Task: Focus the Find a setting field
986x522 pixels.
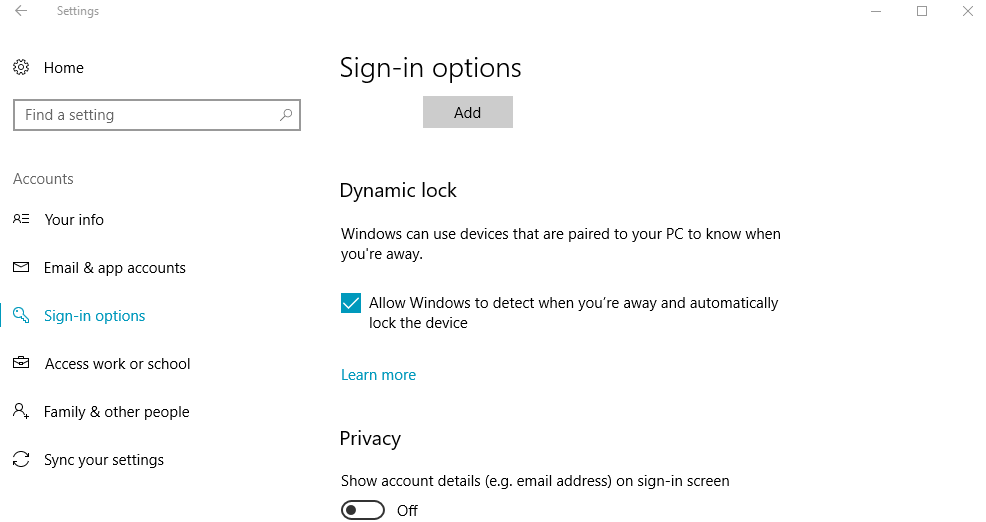Action: pos(157,115)
